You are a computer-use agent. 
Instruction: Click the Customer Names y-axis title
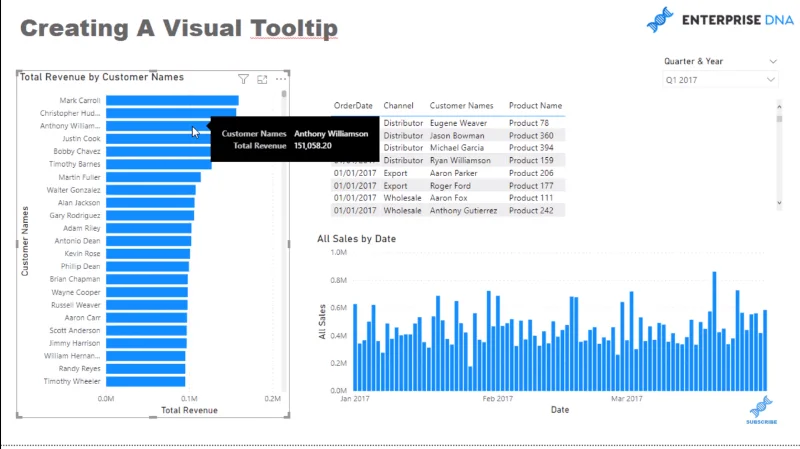click(25, 241)
